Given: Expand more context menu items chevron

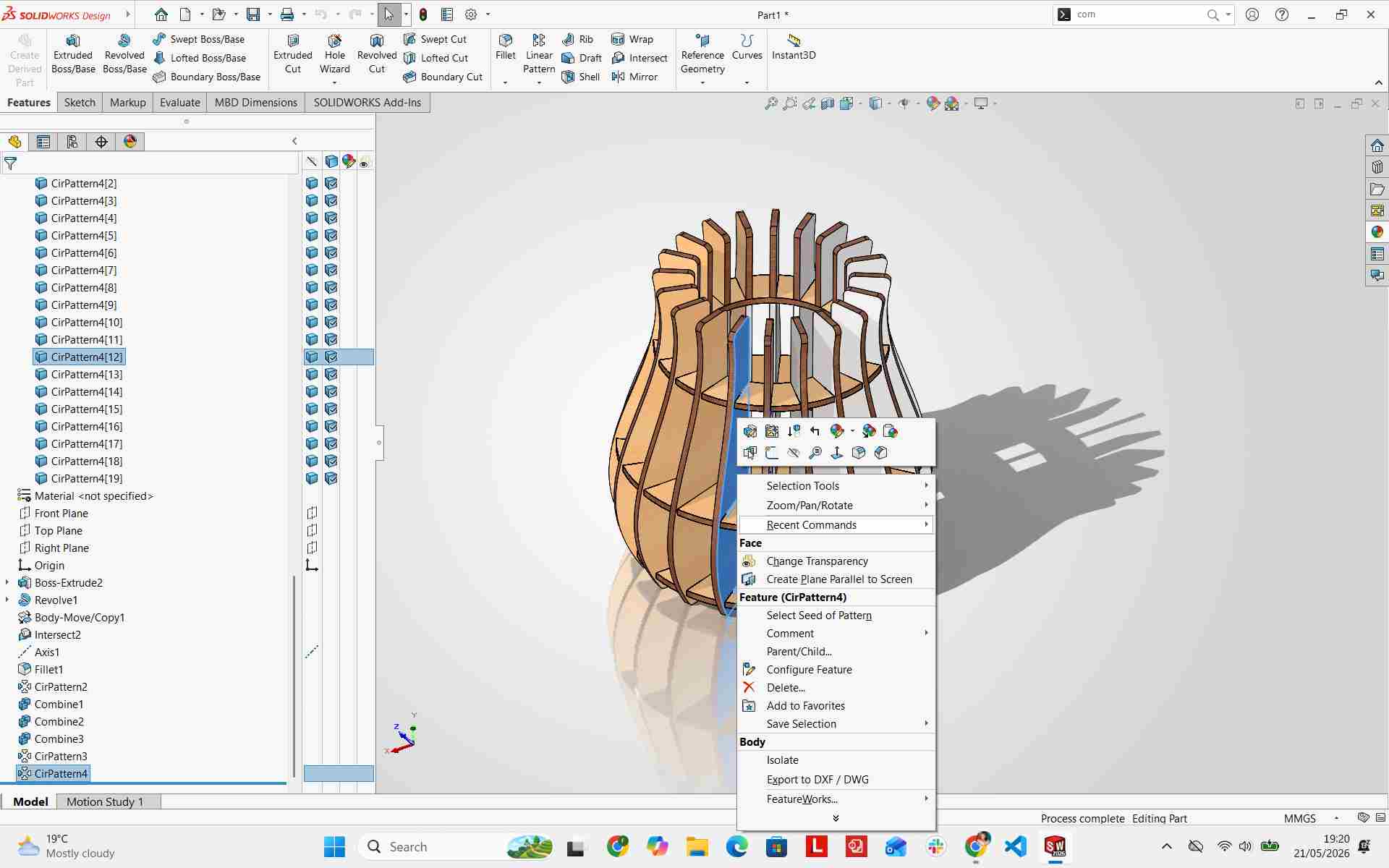Looking at the screenshot, I should (x=836, y=819).
